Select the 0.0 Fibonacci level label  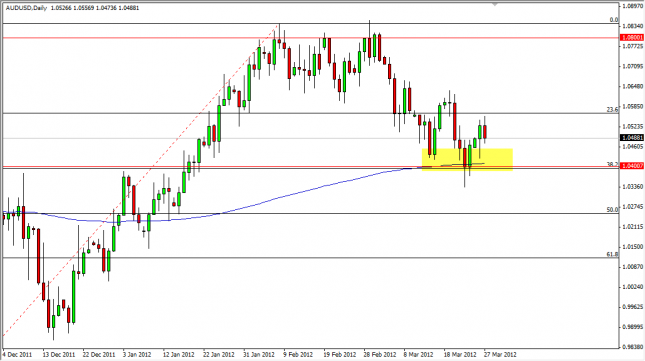click(613, 20)
